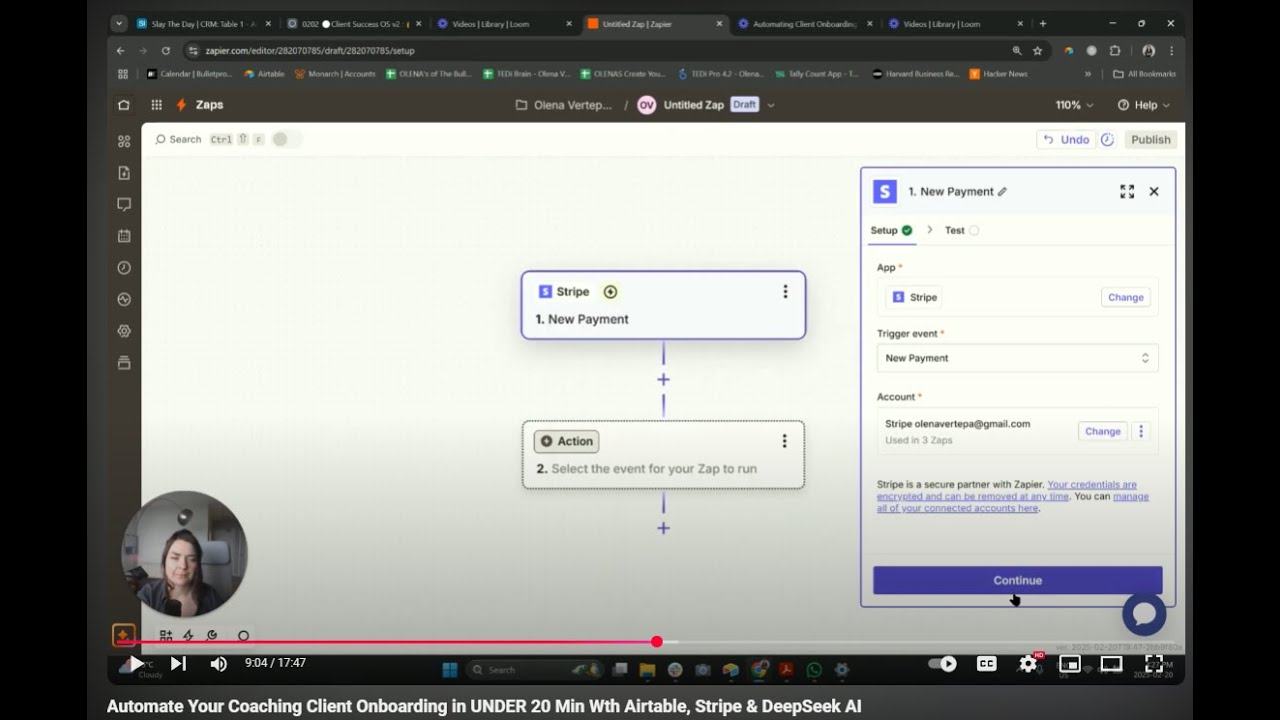
Task: Switch to Automating Client Onboarding browser tab
Action: click(805, 23)
